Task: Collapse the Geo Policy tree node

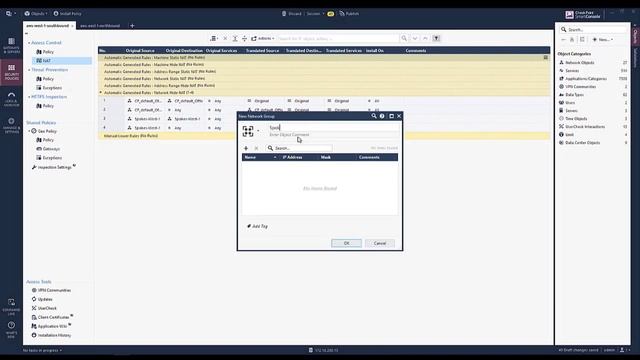Action: tap(29, 131)
